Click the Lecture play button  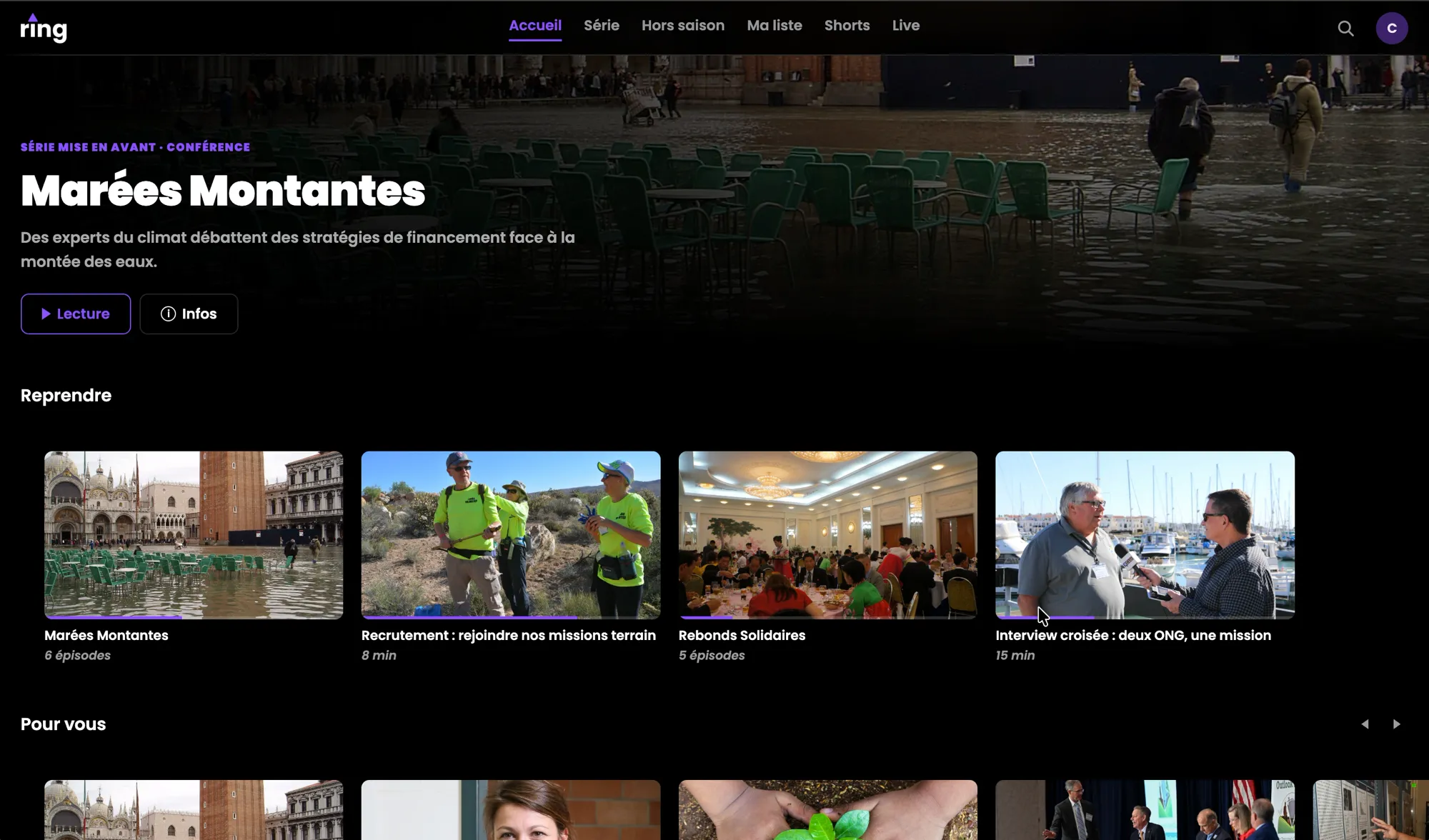pyautogui.click(x=76, y=314)
